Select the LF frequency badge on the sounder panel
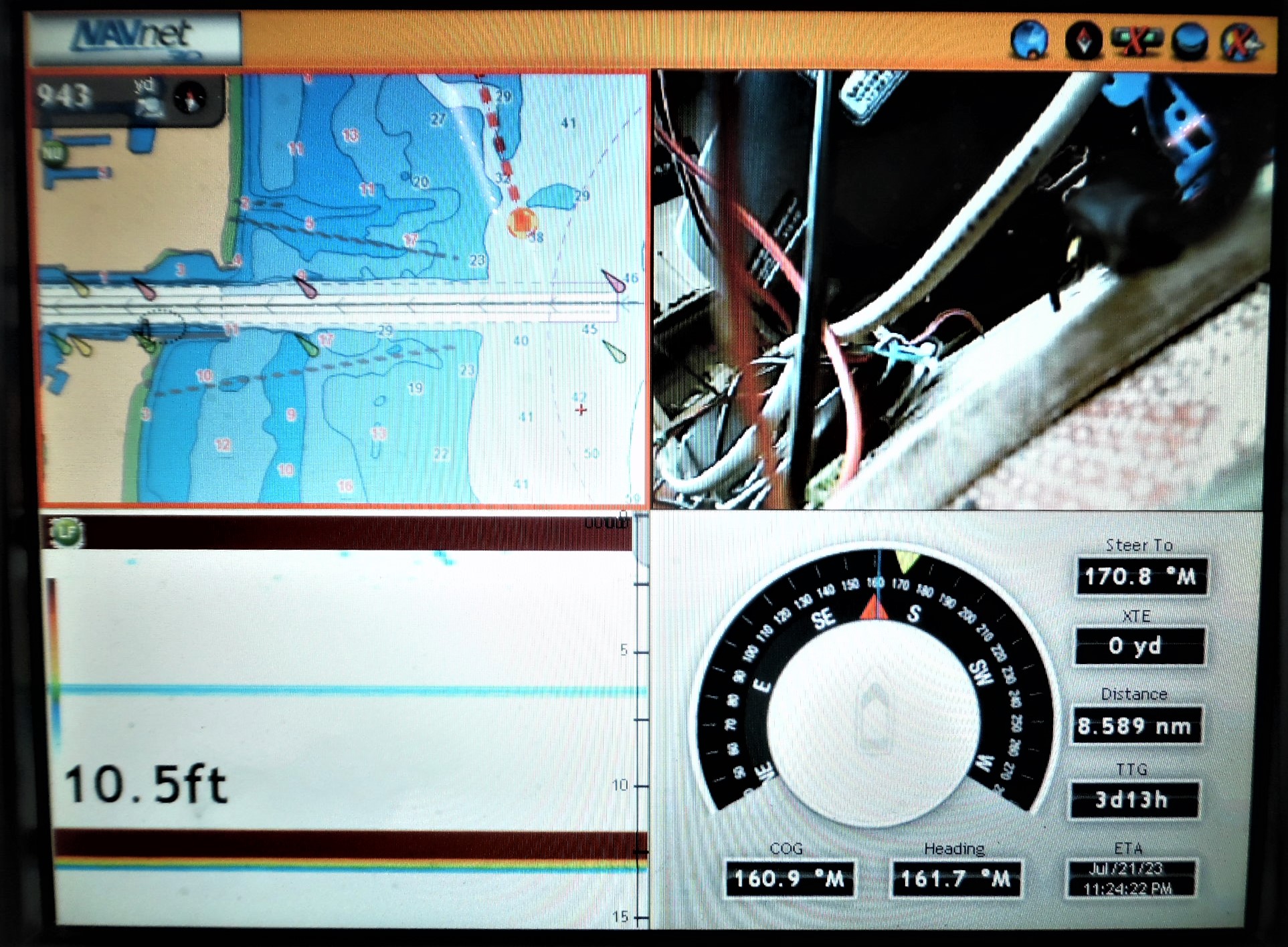 (x=66, y=533)
